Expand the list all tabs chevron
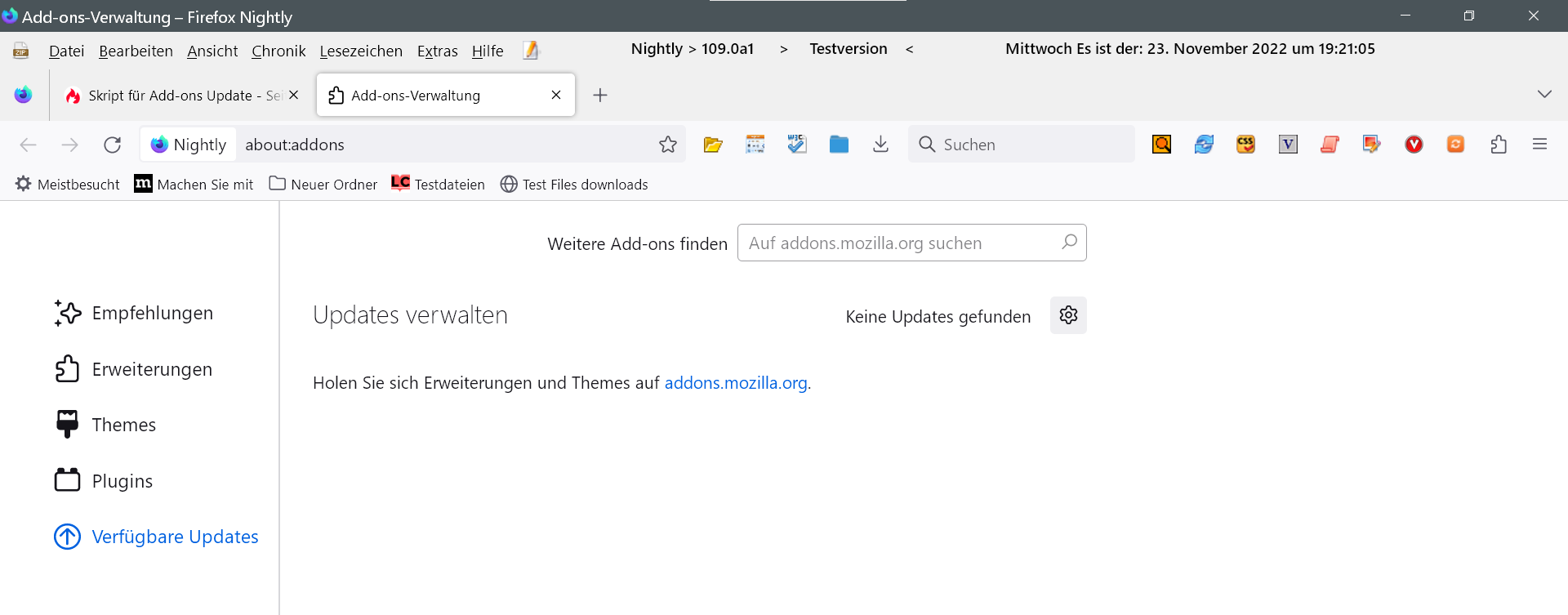The width and height of the screenshot is (1568, 615). 1543,95
